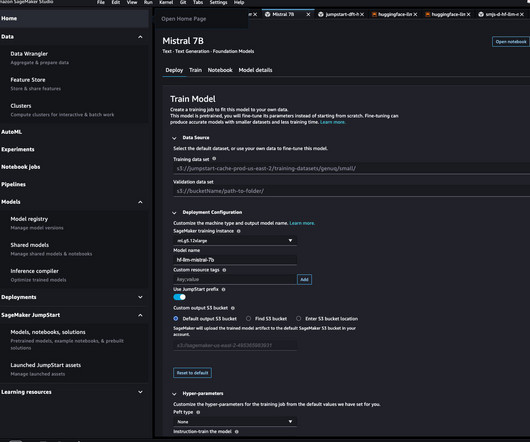Screen dimensions: 530x442
Task: Open the Edit menu
Action: [116, 2]
